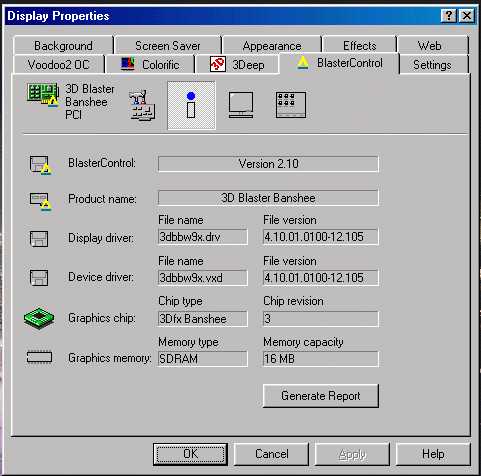Open the tweak tools hammer icon page
481x476 pixels.
click(142, 105)
